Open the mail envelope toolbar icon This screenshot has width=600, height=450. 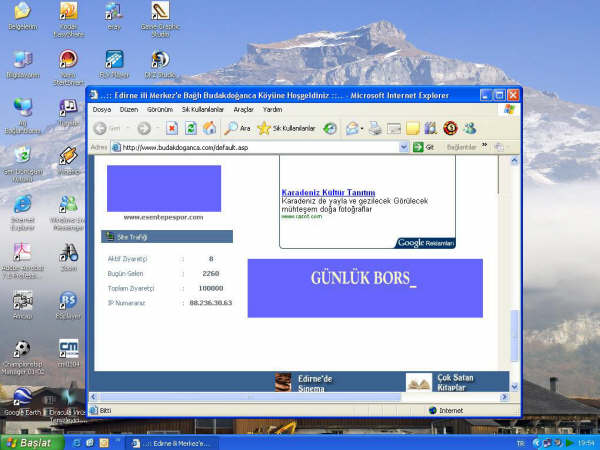coord(353,128)
